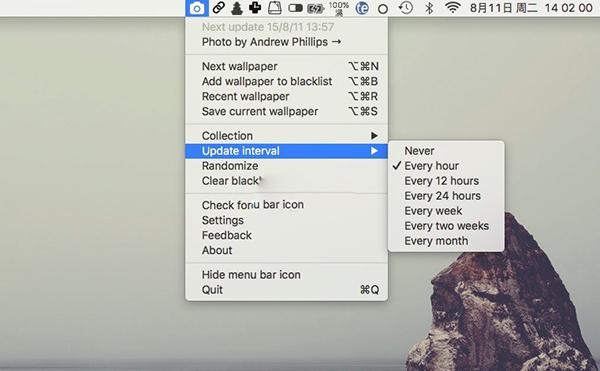Click Add wallpaper to blacklist
Viewport: 600px width, 371px height.
point(287,81)
